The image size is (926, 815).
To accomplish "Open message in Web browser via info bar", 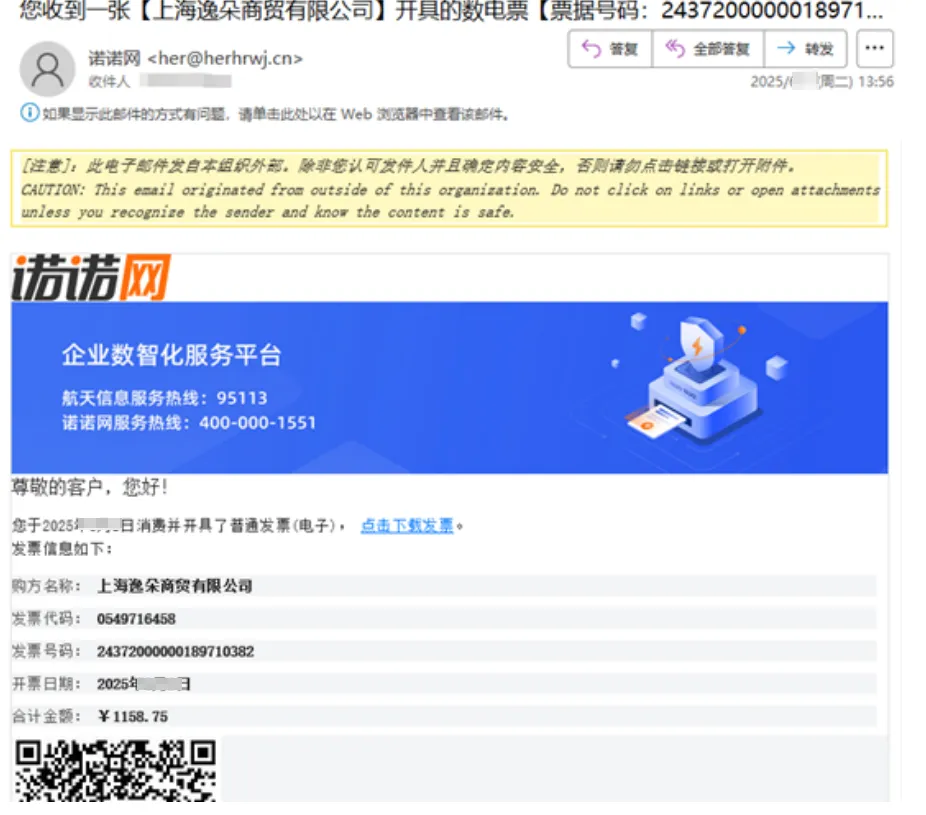I will 275,114.
